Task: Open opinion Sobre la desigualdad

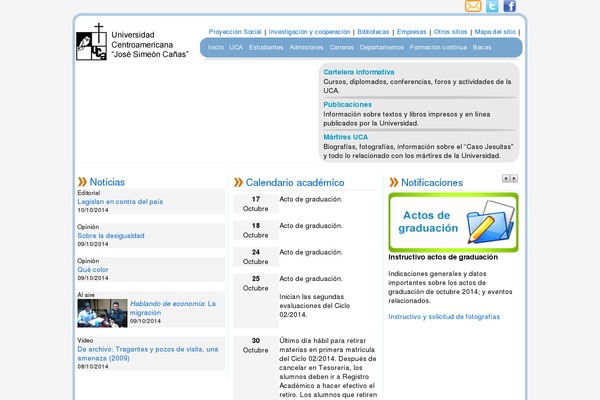Action: click(x=111, y=236)
